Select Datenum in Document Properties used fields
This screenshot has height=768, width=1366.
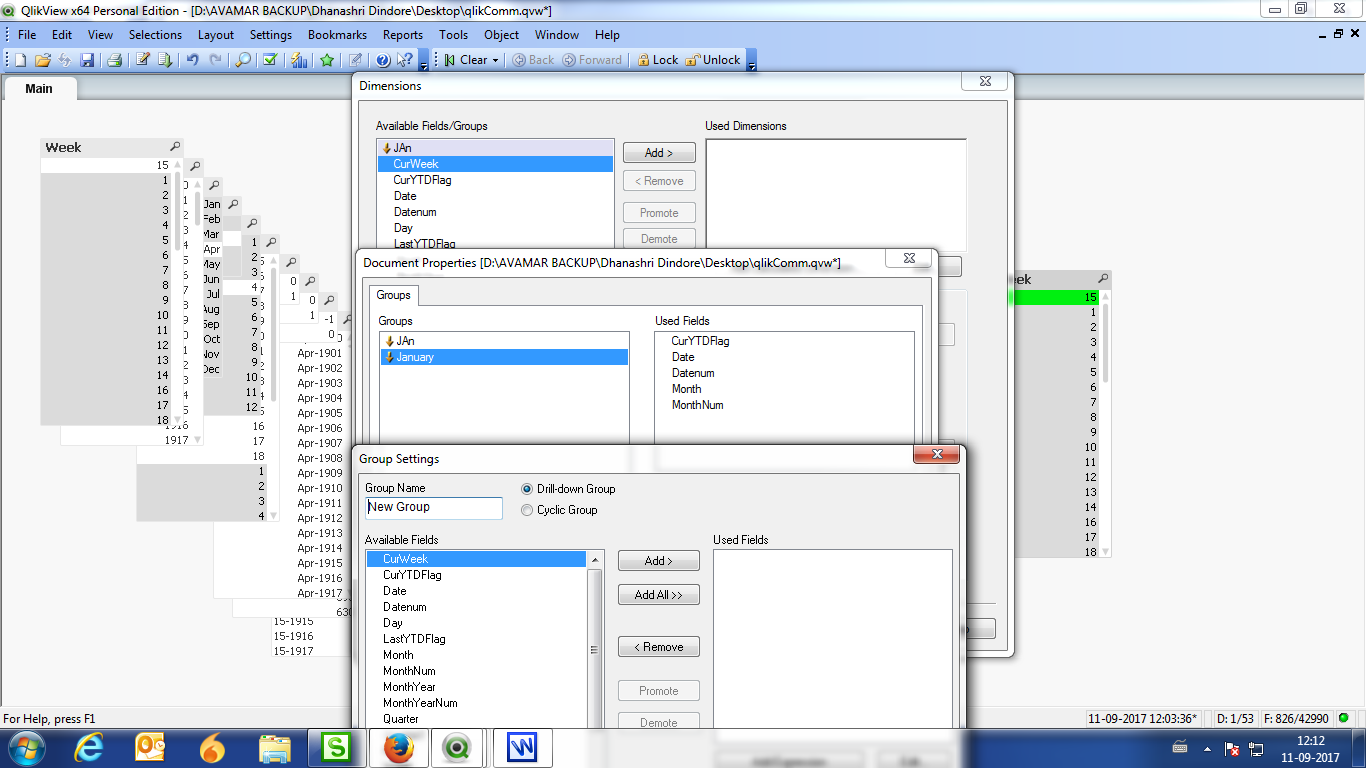pos(693,373)
